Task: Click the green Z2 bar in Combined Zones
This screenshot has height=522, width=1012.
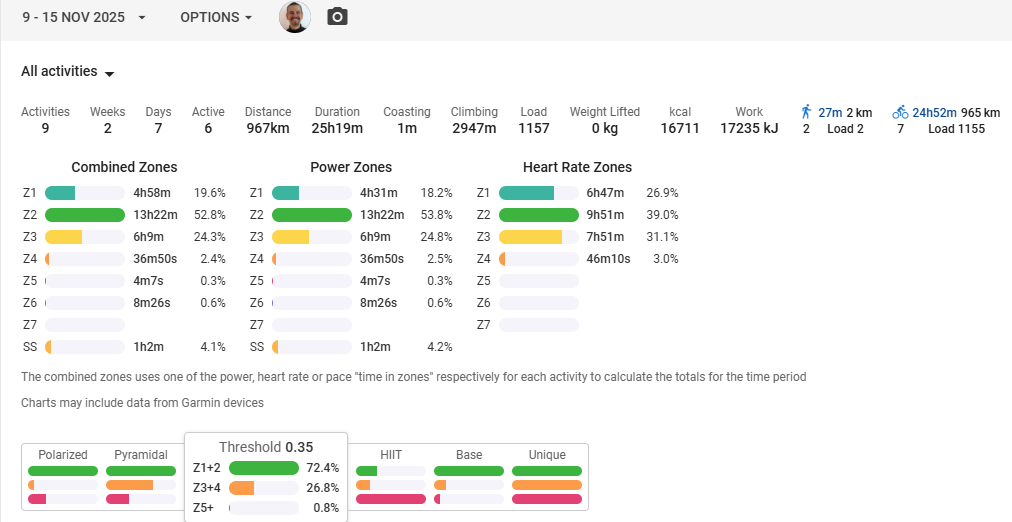Action: tap(85, 215)
